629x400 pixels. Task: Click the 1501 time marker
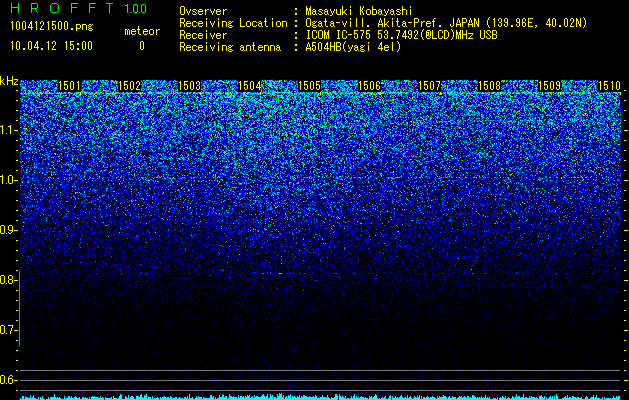69,86
